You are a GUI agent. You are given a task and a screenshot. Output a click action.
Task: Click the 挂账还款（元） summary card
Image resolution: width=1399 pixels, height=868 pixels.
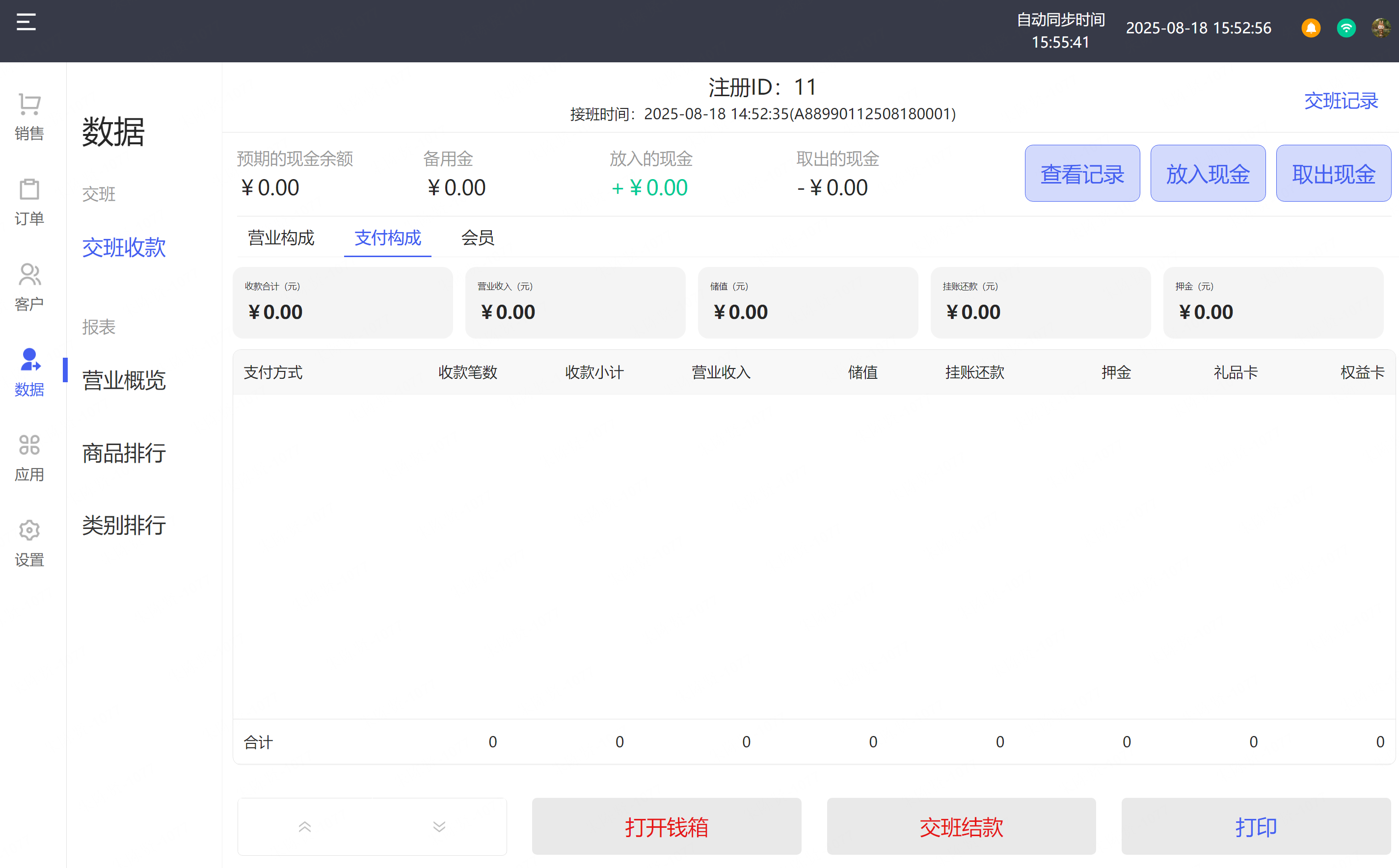(1041, 303)
